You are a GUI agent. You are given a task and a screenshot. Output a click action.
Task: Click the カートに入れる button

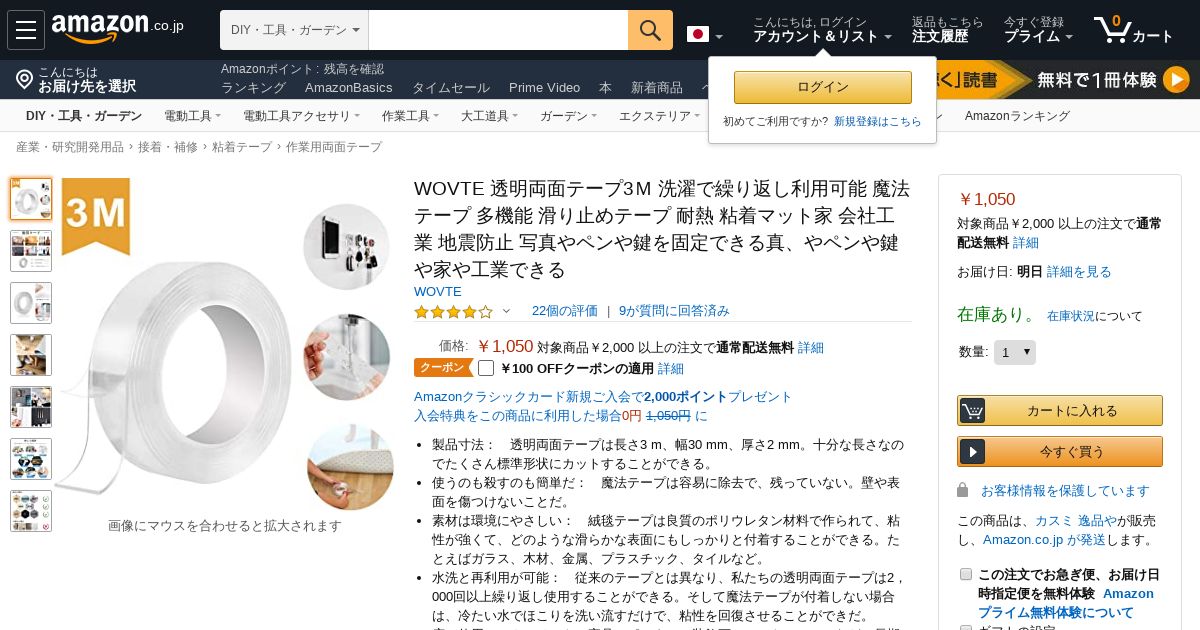(x=1060, y=410)
